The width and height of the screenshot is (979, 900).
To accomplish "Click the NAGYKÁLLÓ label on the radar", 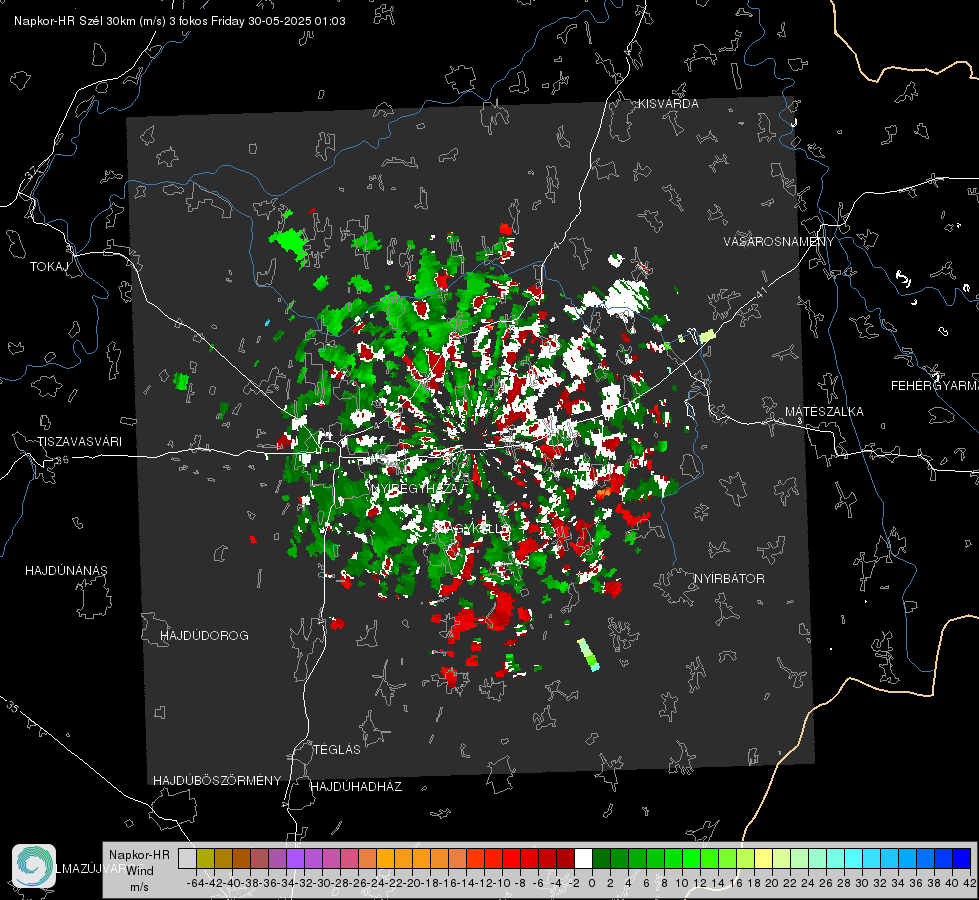I will [x=473, y=529].
